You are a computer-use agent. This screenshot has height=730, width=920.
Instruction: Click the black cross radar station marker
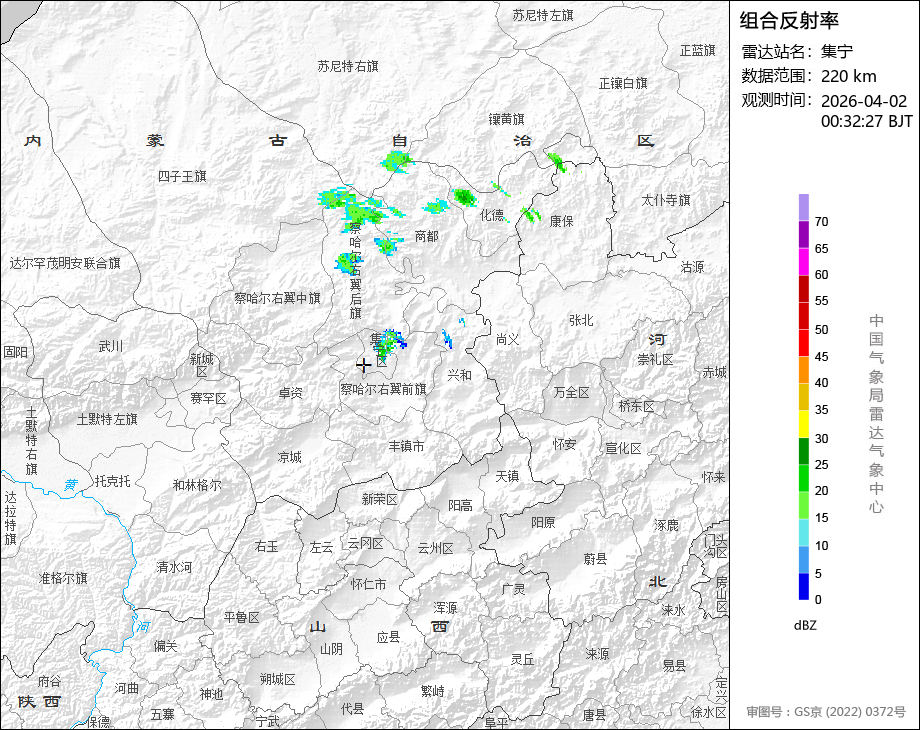tap(363, 366)
